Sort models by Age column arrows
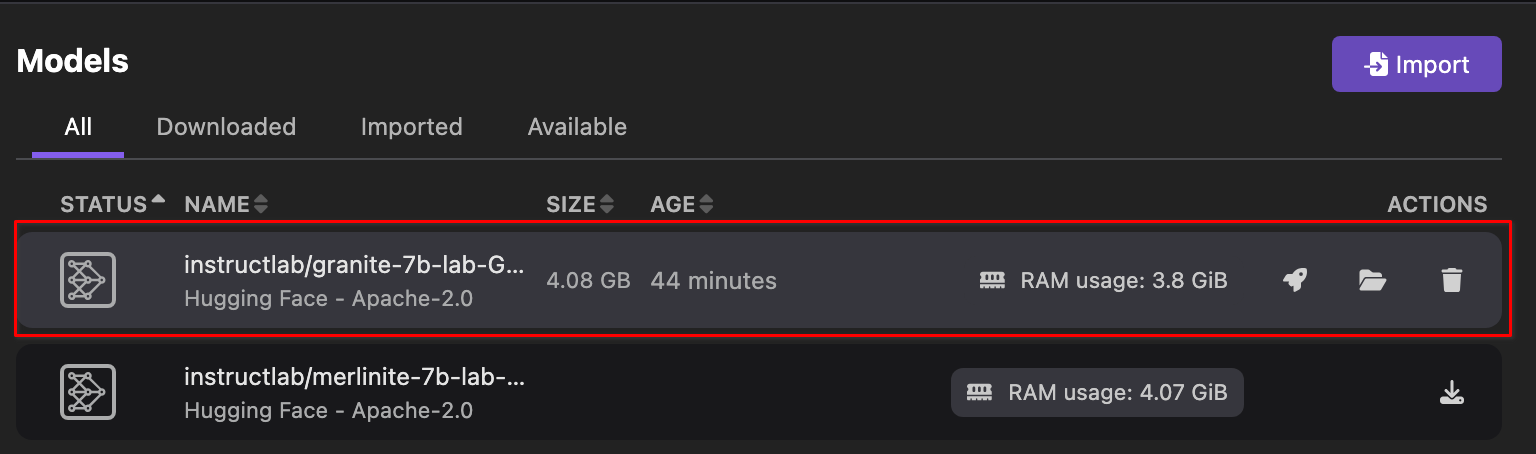This screenshot has height=454, width=1536. (706, 204)
